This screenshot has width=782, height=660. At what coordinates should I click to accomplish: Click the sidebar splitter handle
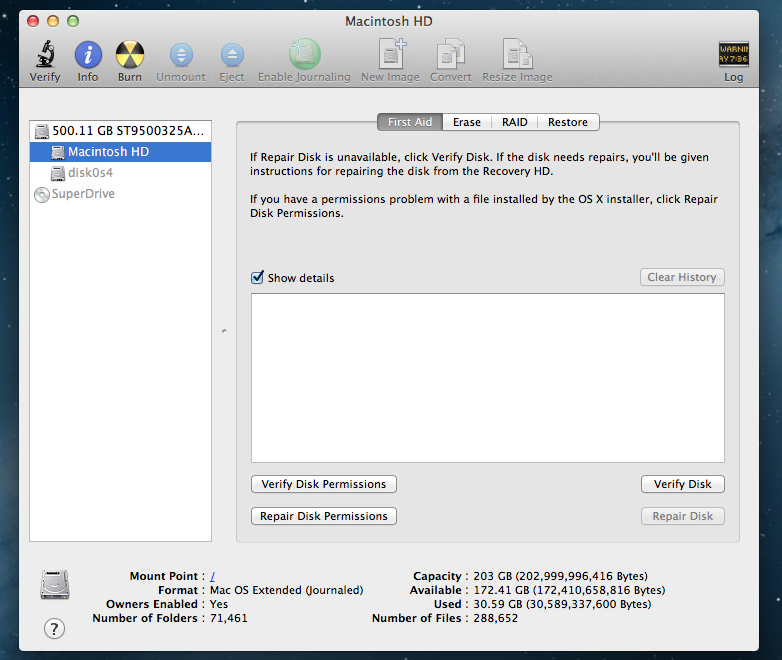point(224,331)
